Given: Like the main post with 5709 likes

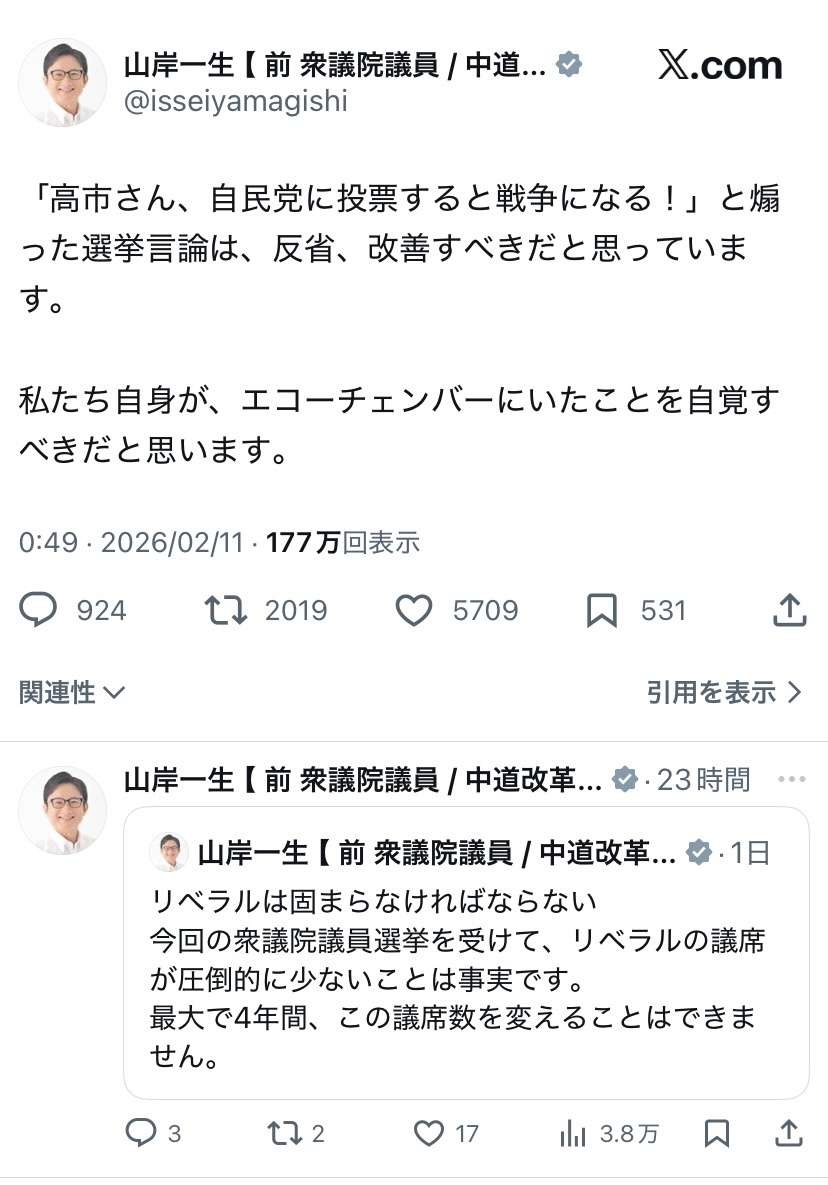Looking at the screenshot, I should [x=414, y=610].
